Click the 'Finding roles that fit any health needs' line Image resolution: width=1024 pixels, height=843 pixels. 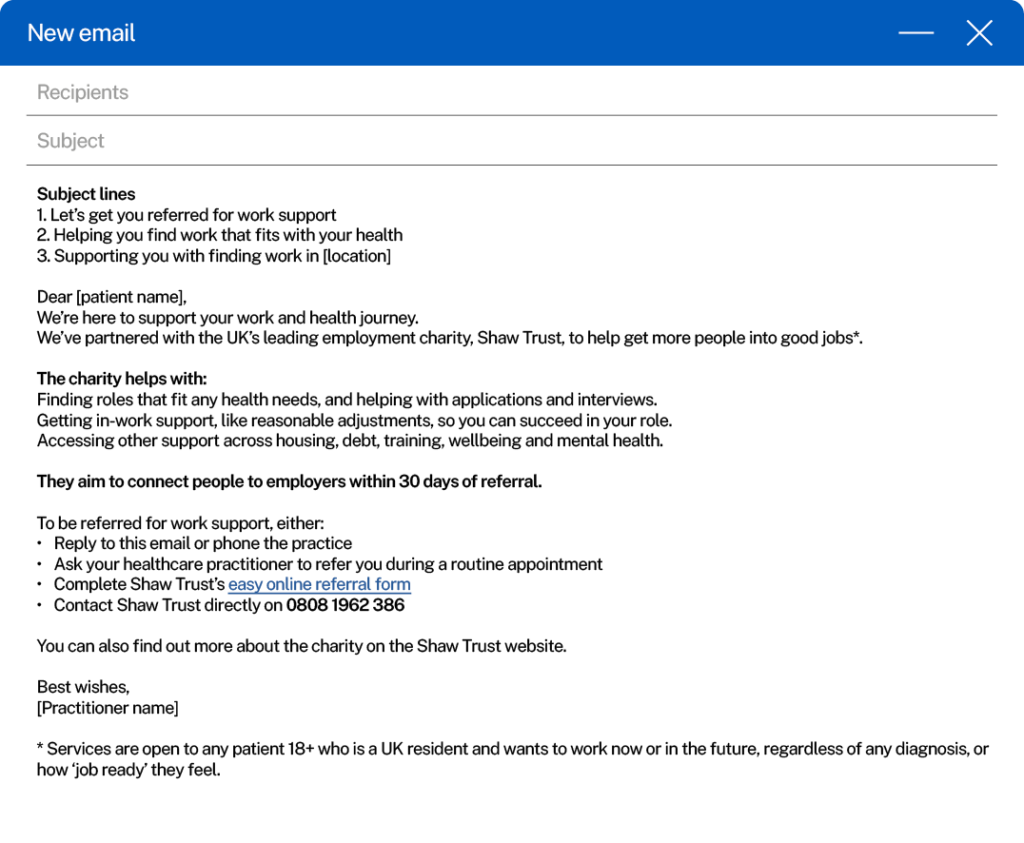click(347, 400)
